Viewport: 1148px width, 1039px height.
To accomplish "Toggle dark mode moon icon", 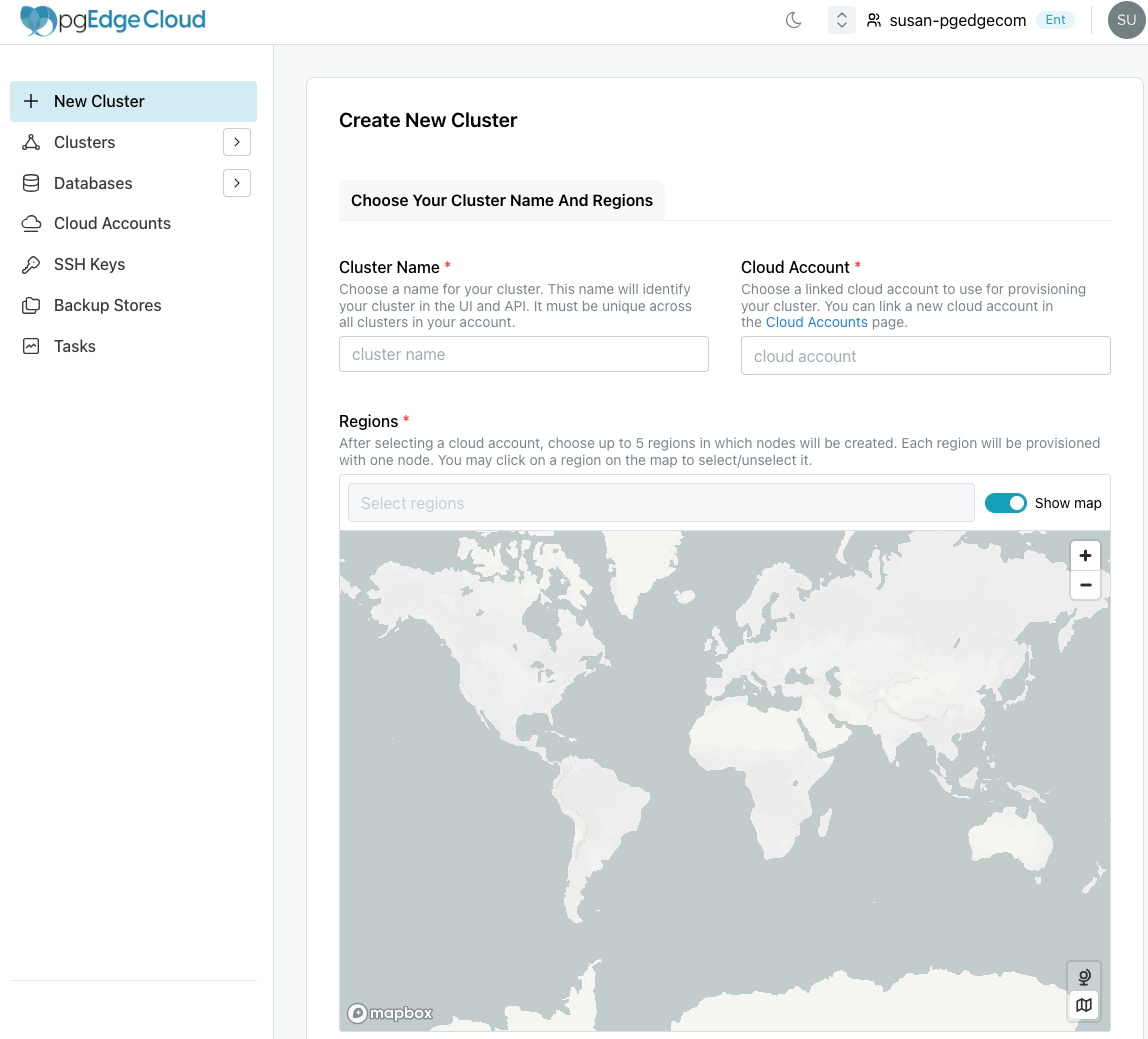I will pyautogui.click(x=794, y=20).
